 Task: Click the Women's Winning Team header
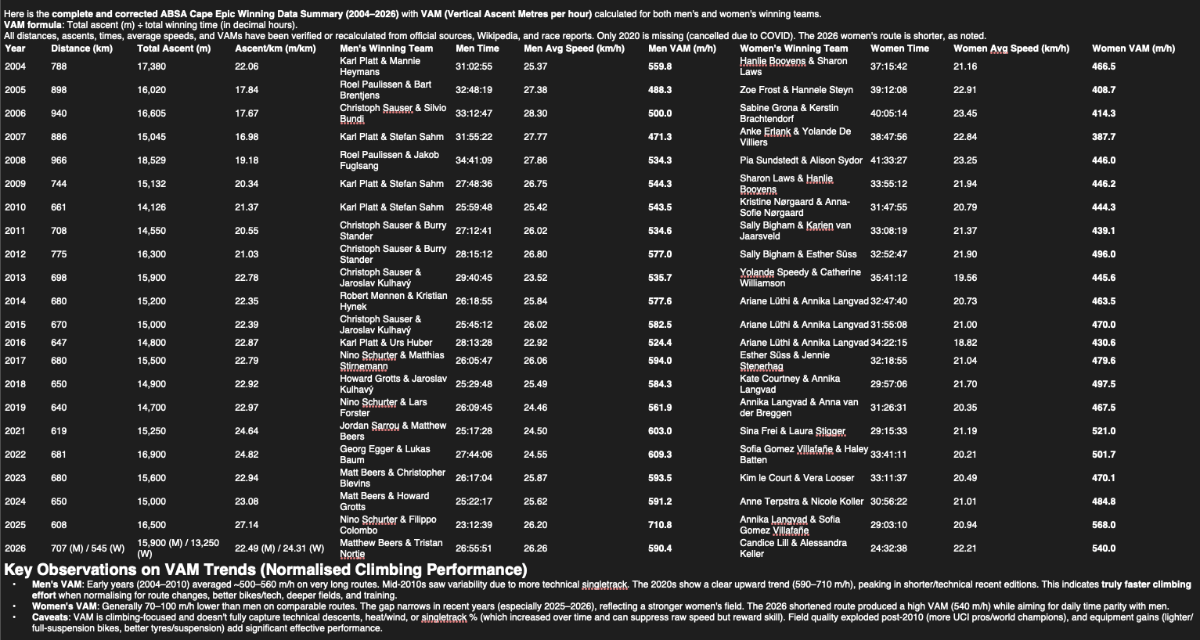(x=793, y=48)
